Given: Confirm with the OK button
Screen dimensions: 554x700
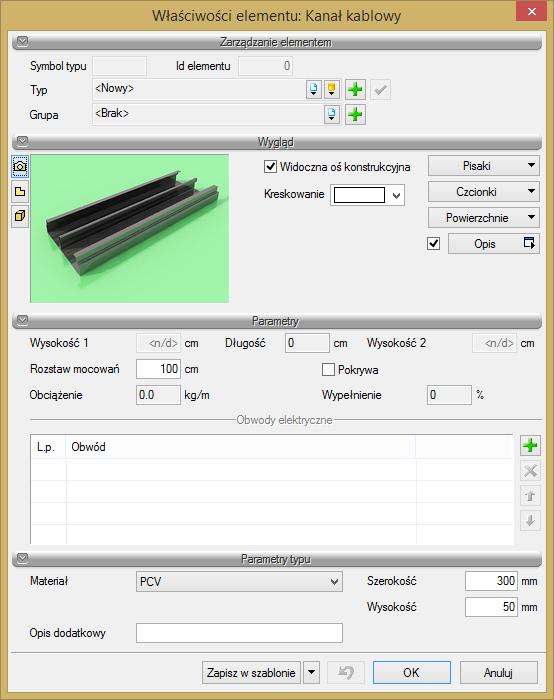Looking at the screenshot, I should pyautogui.click(x=412, y=672).
